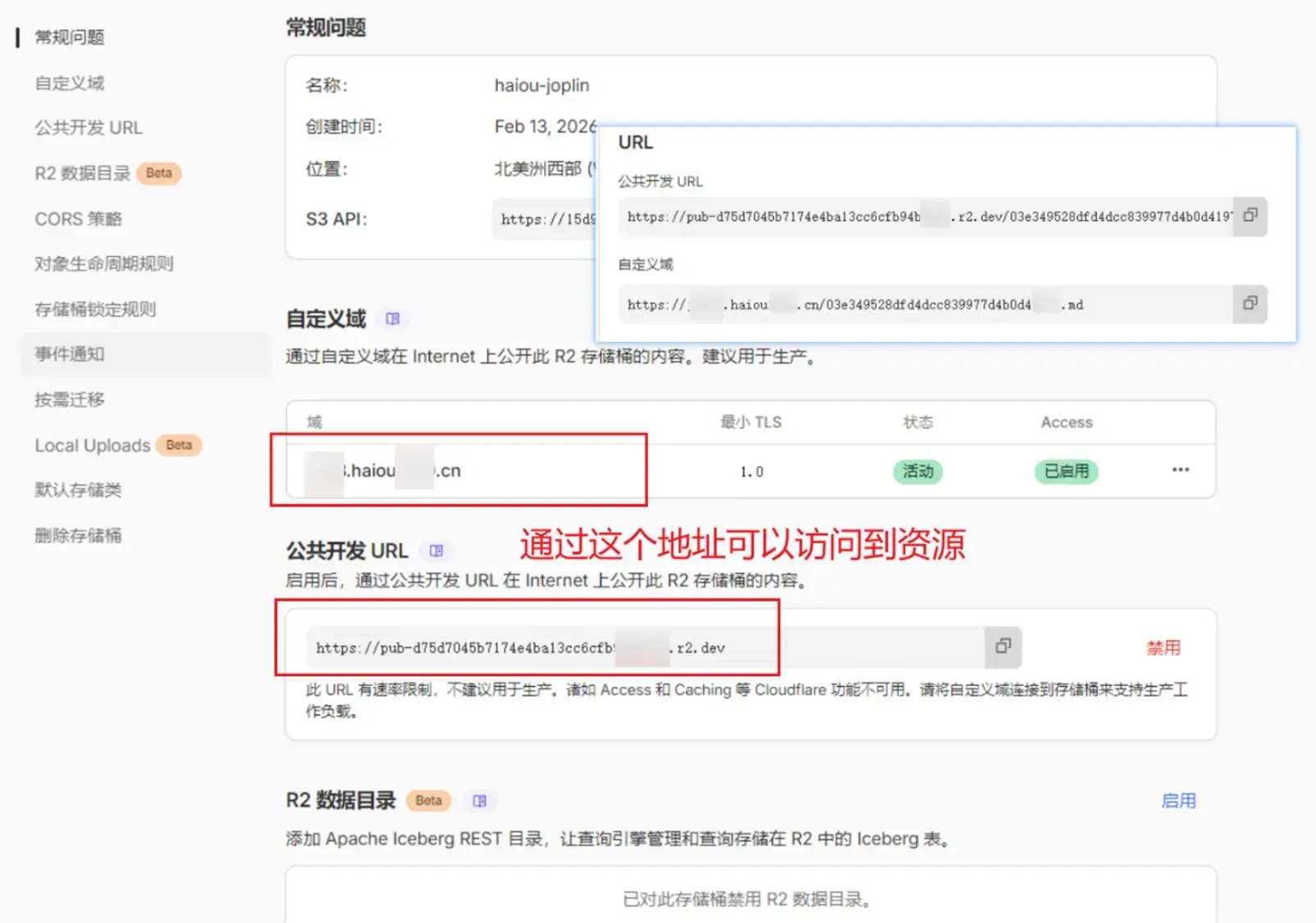Open Local Uploads sidebar item
The image size is (1316, 923).
point(93,446)
